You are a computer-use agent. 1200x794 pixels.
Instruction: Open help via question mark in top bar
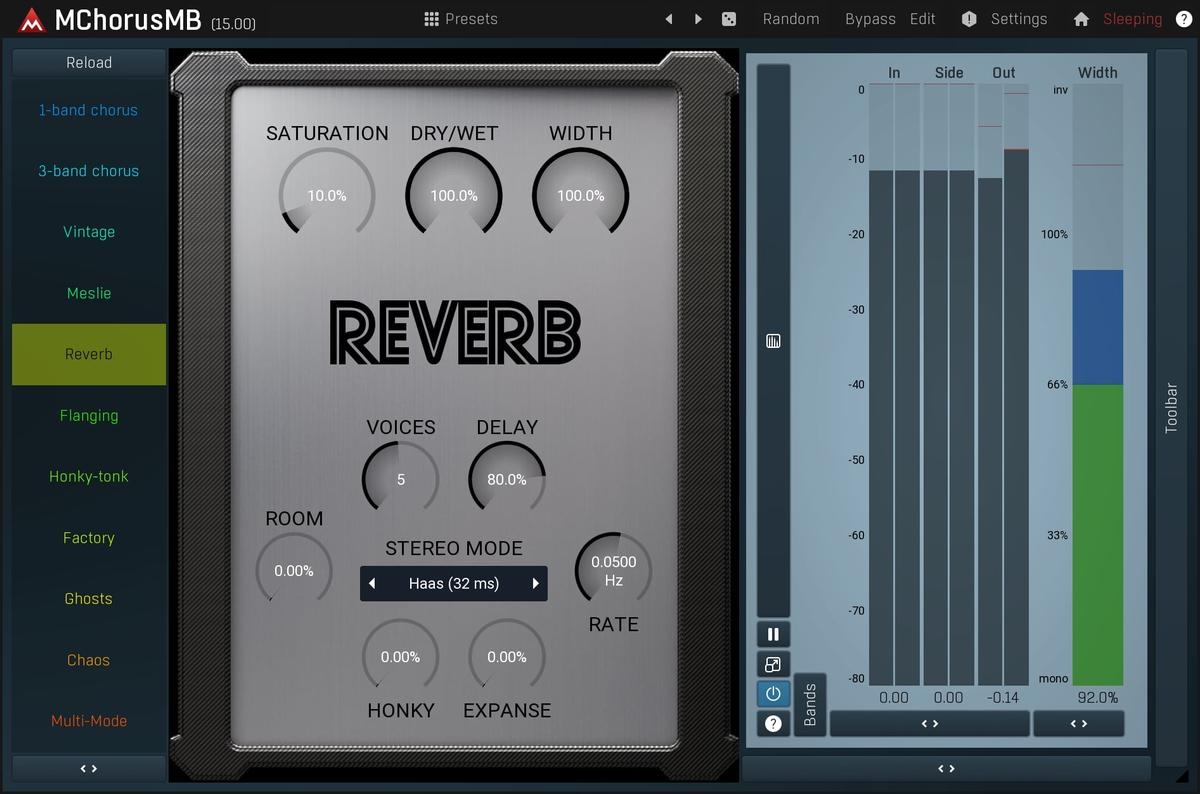click(1183, 19)
